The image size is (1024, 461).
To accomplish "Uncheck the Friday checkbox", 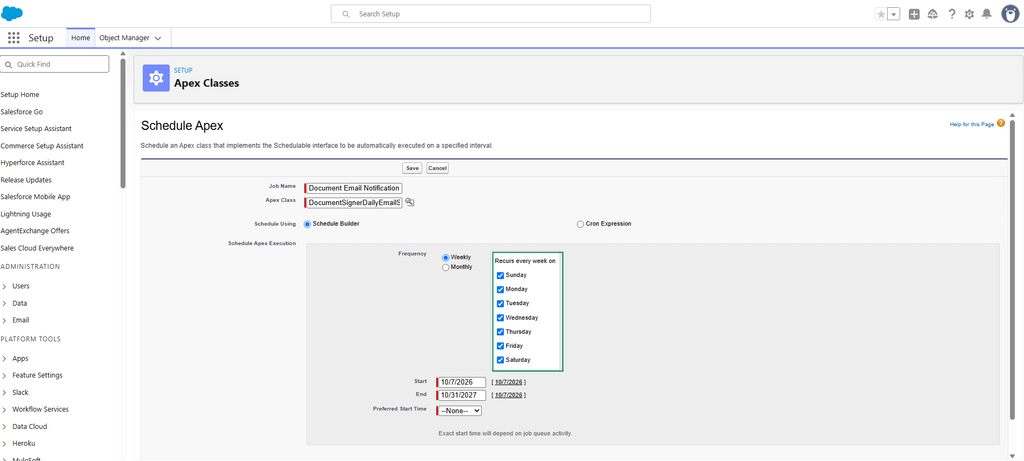I will [500, 346].
